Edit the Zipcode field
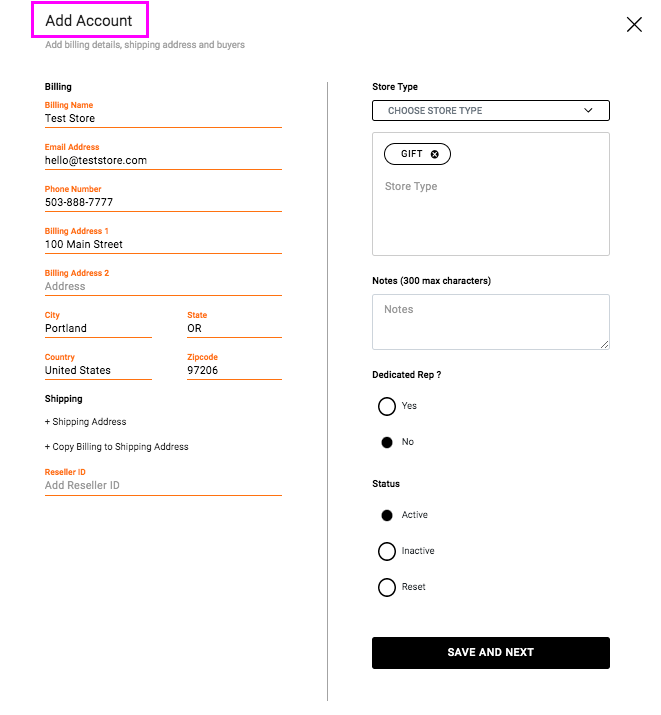Viewport: 661px width, 715px height. point(233,370)
